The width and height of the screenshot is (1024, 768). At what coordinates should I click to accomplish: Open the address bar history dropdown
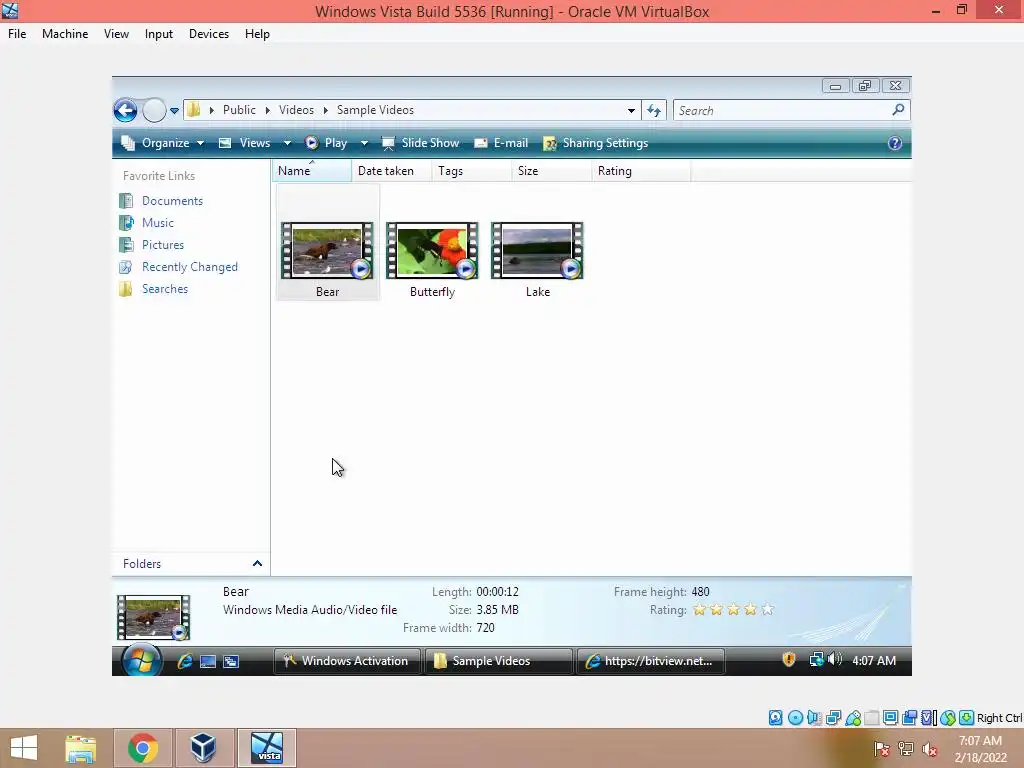631,110
